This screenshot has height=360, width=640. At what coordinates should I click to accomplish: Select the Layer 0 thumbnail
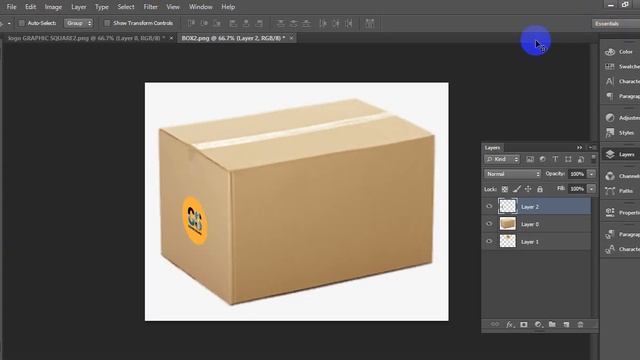508,224
